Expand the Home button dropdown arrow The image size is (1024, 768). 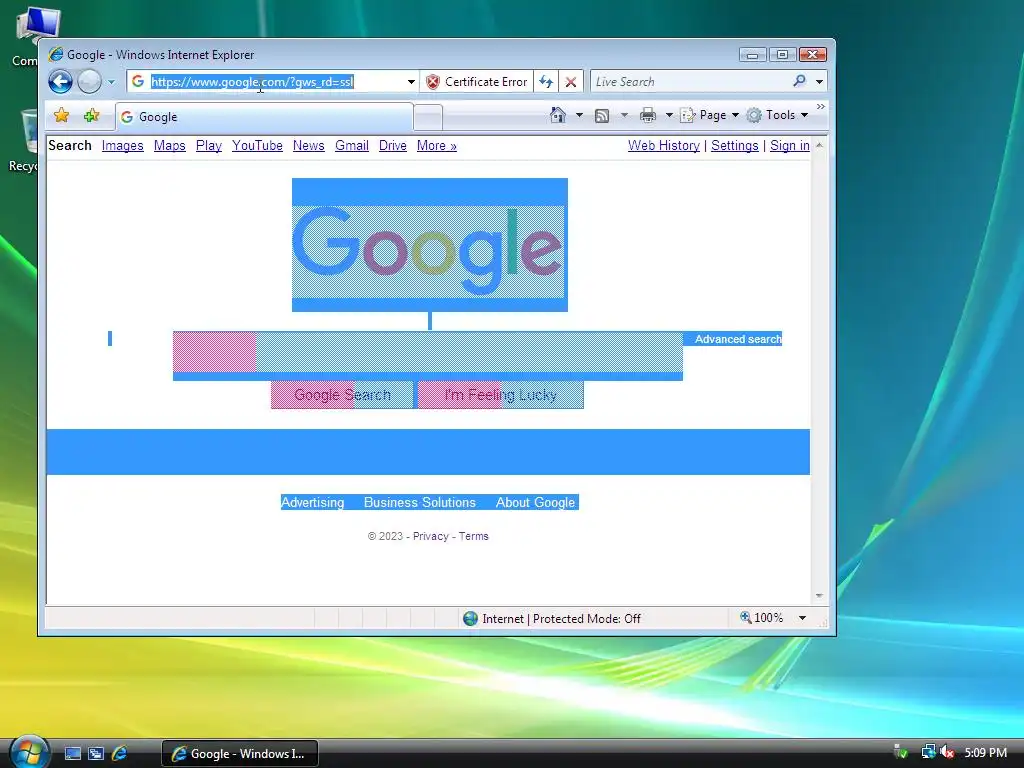click(x=579, y=115)
